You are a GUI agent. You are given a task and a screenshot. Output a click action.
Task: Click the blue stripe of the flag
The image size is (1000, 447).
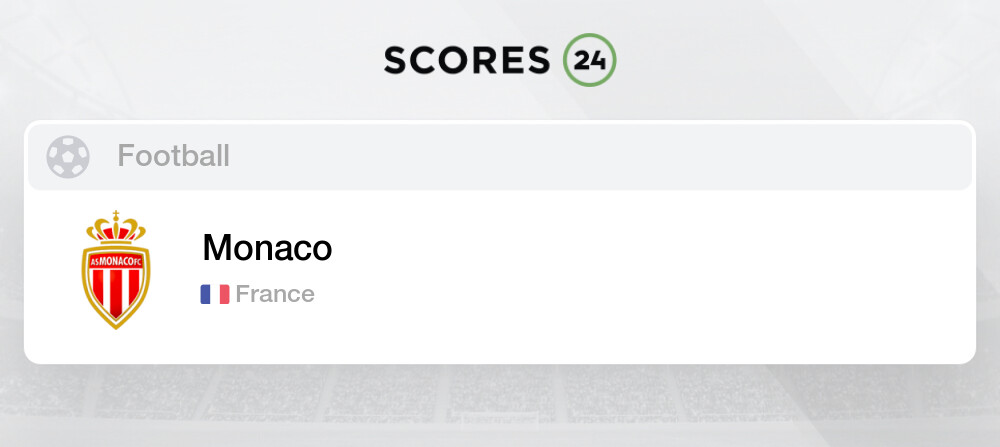(x=205, y=294)
